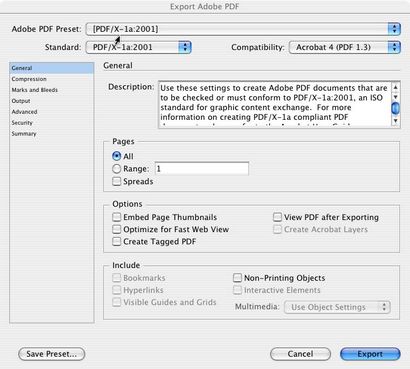This screenshot has width=410, height=369.
Task: Switch to the Output panel
Action: tap(21, 101)
